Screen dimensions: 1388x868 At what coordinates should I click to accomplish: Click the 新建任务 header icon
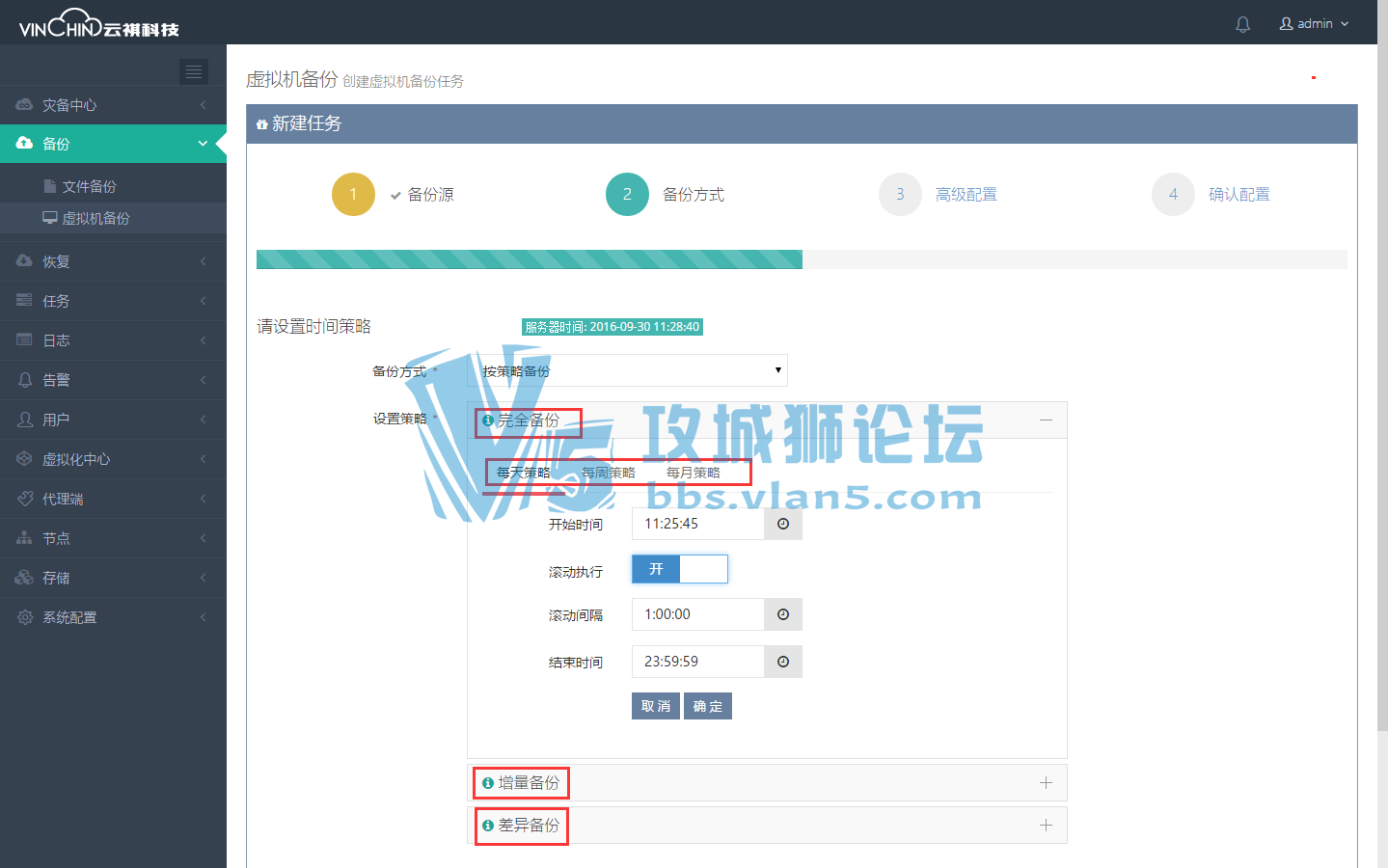pos(261,124)
